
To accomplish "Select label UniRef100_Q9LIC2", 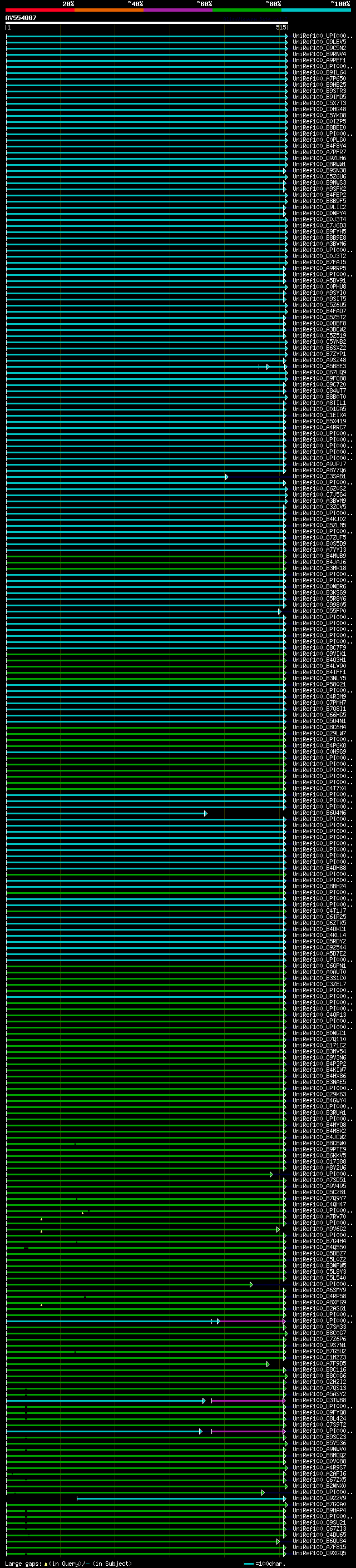I will 319,207.
